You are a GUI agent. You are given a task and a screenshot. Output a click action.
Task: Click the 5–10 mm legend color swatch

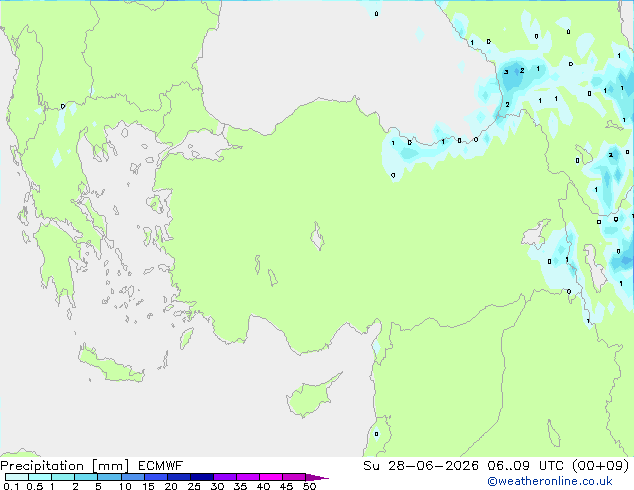pos(109,477)
